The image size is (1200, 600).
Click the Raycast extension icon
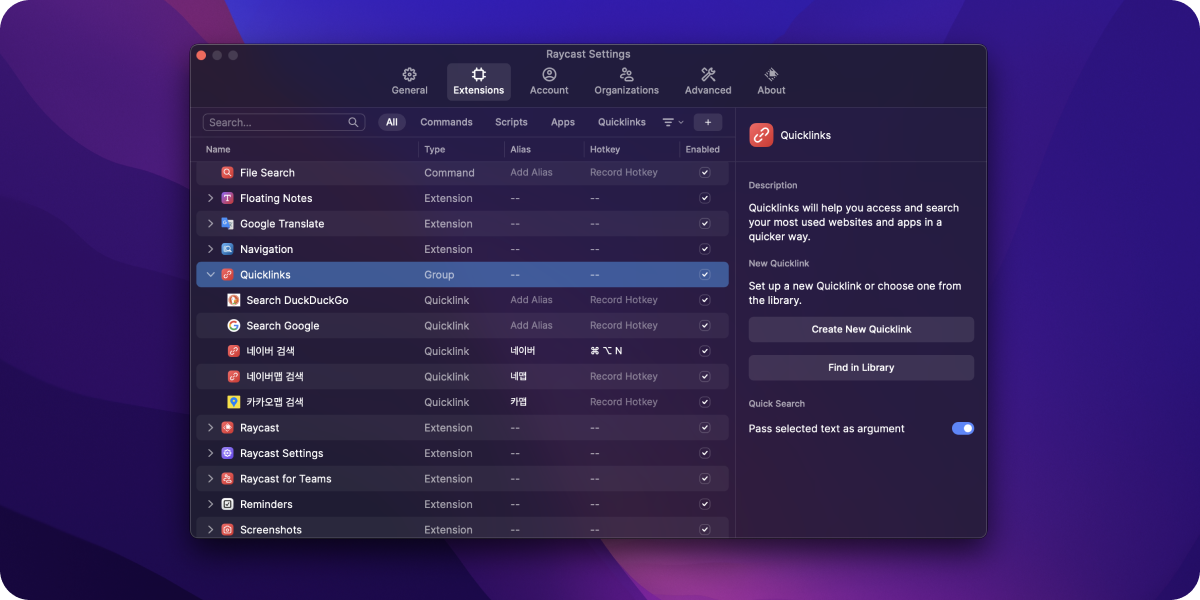point(227,428)
